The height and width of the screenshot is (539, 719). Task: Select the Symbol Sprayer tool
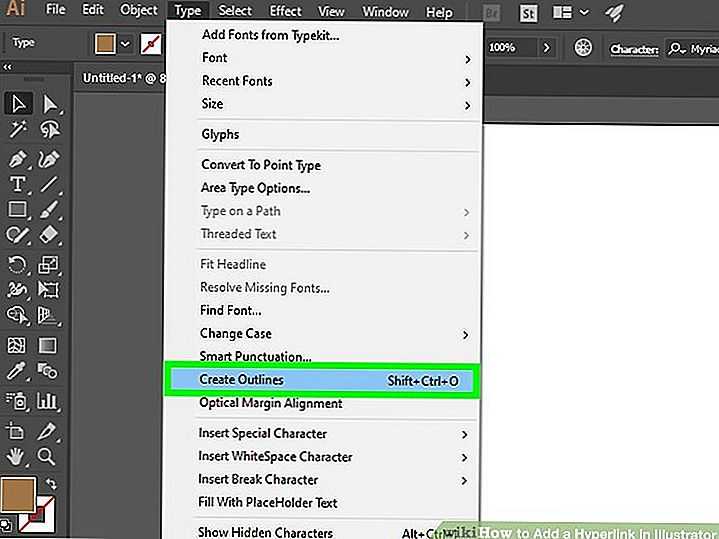(x=17, y=401)
